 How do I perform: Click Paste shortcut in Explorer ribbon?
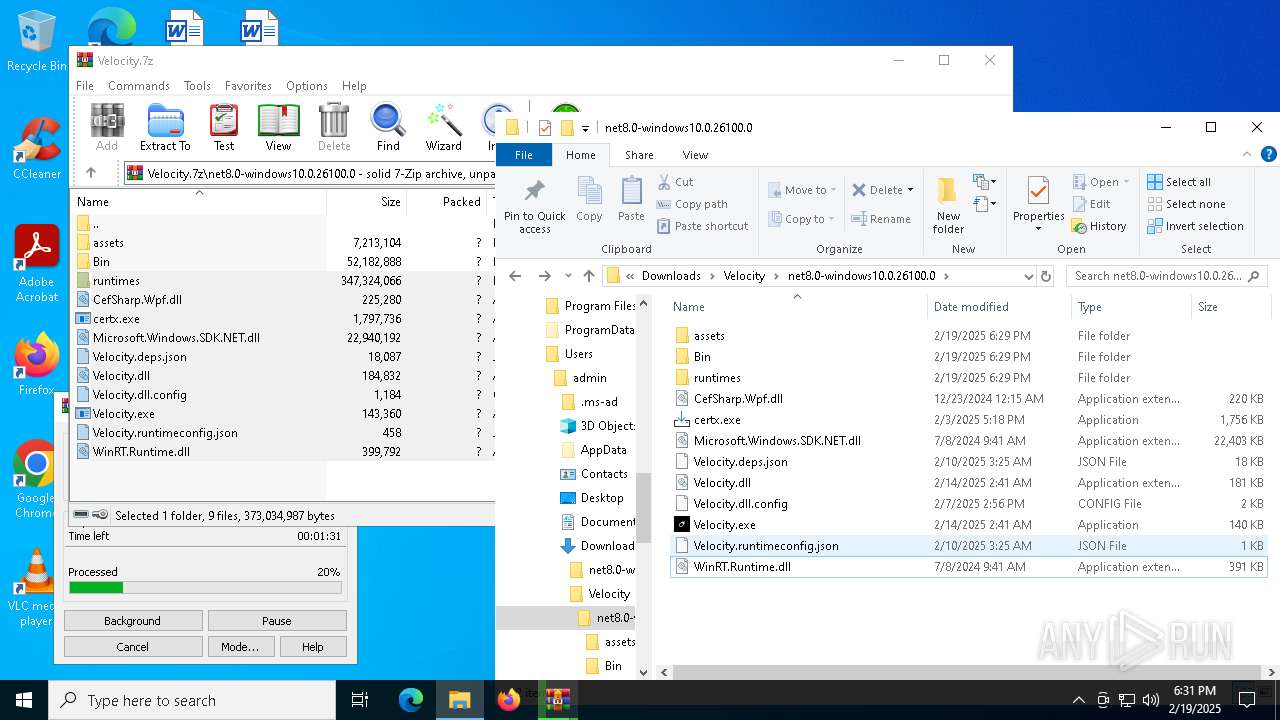pyautogui.click(x=702, y=226)
